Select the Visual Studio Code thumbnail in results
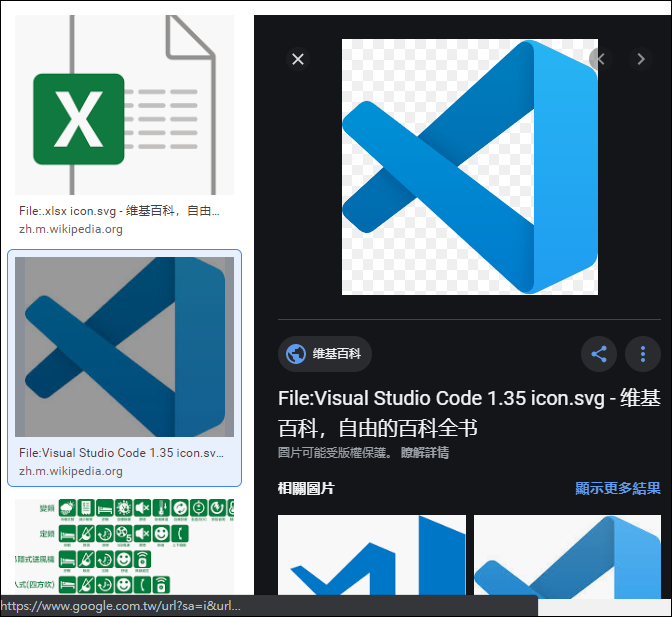The width and height of the screenshot is (672, 617). pos(124,347)
